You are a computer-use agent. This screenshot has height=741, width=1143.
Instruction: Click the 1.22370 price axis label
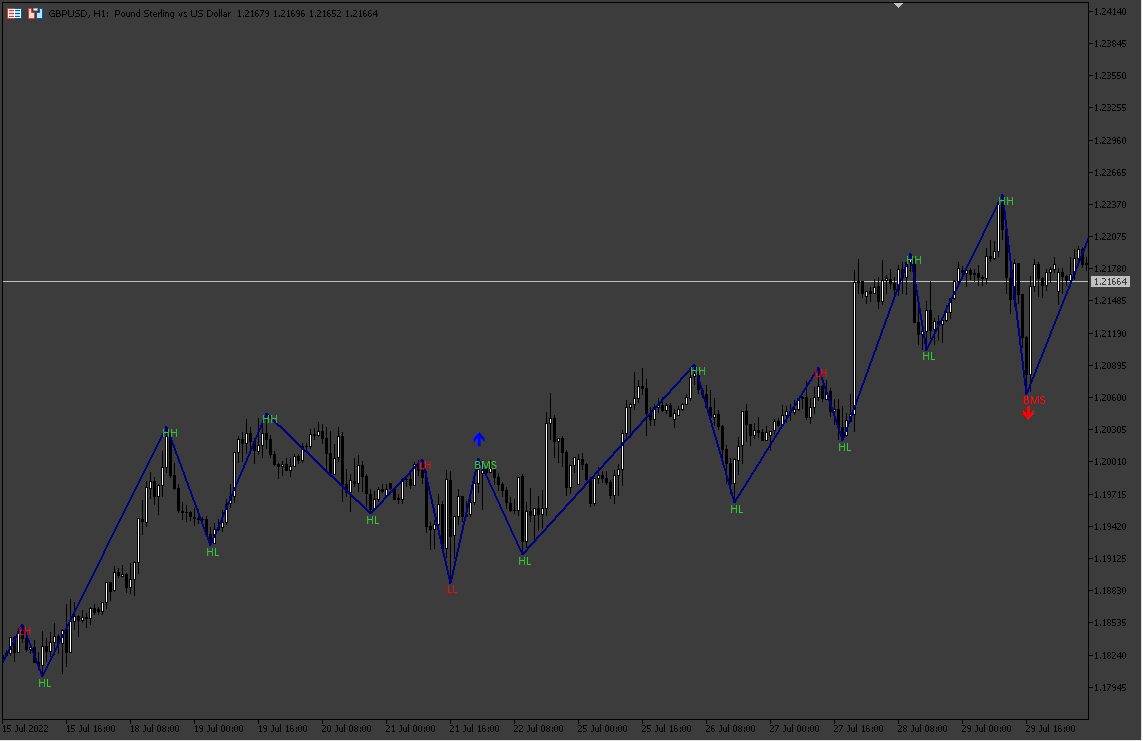[1110, 205]
